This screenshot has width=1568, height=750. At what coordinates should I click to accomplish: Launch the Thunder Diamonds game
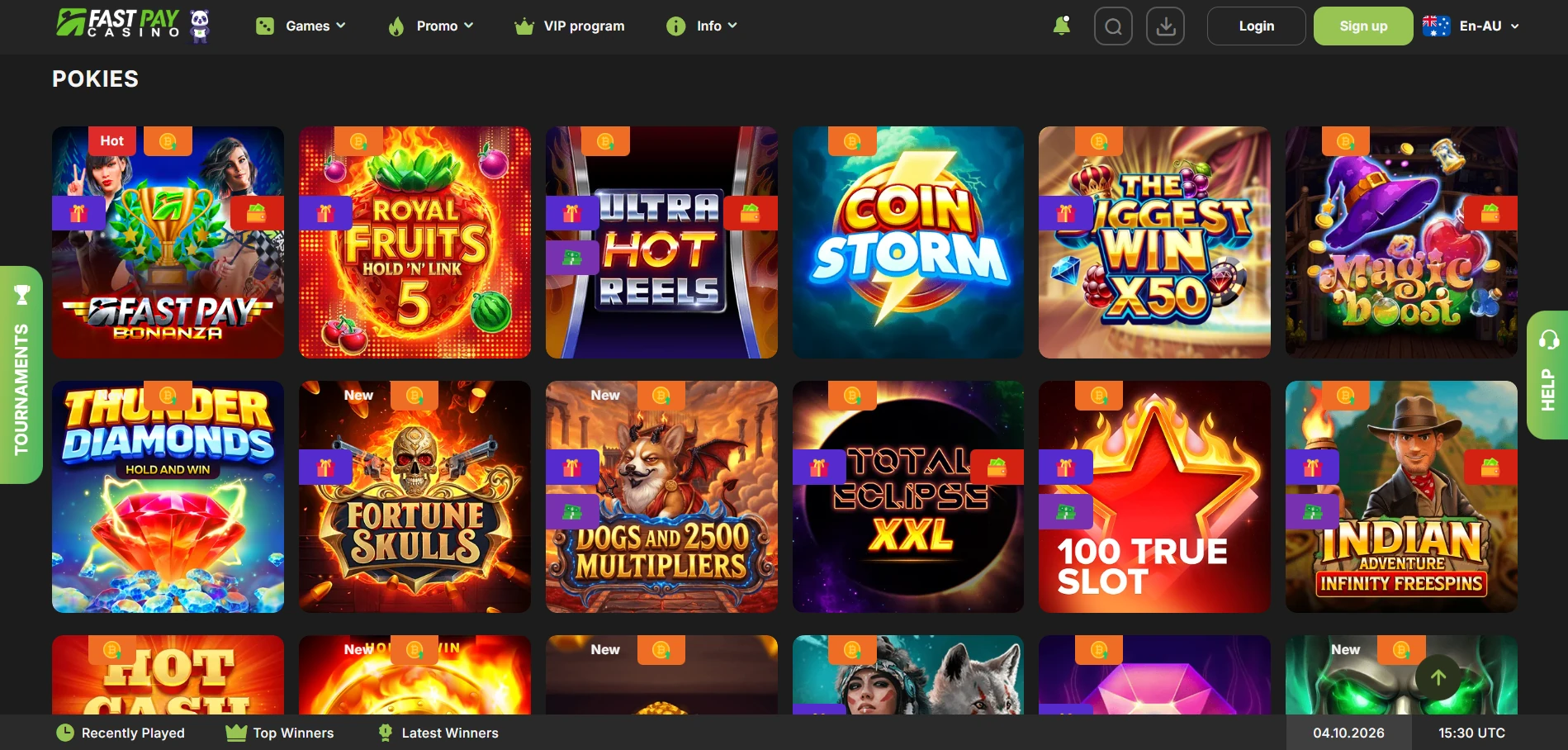coord(168,496)
